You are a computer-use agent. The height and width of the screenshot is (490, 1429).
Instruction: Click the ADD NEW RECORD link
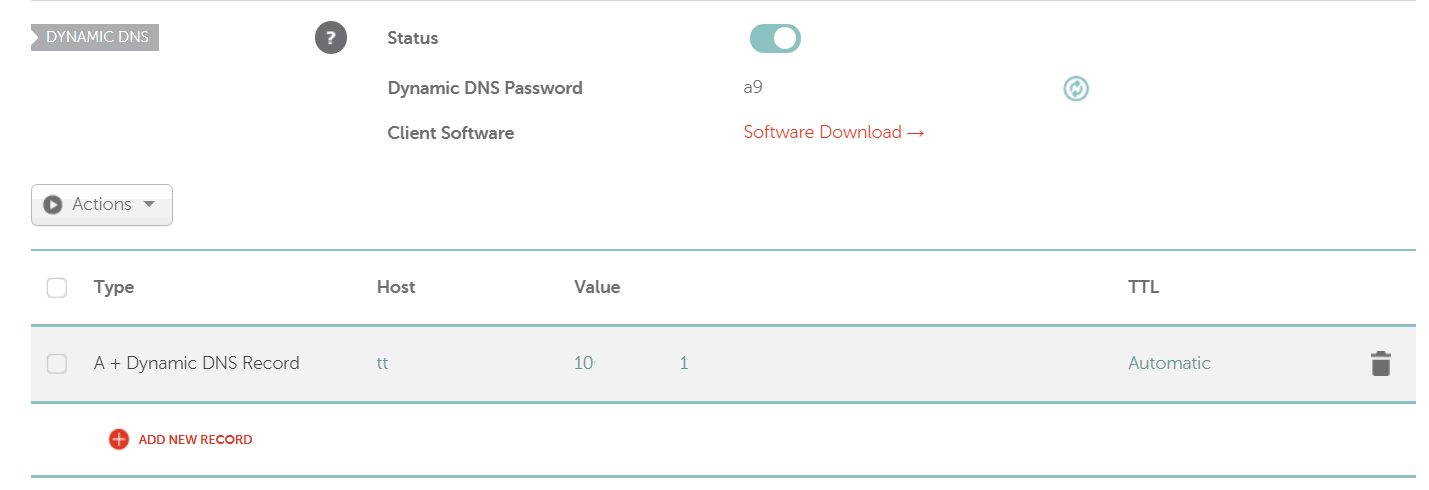(195, 439)
